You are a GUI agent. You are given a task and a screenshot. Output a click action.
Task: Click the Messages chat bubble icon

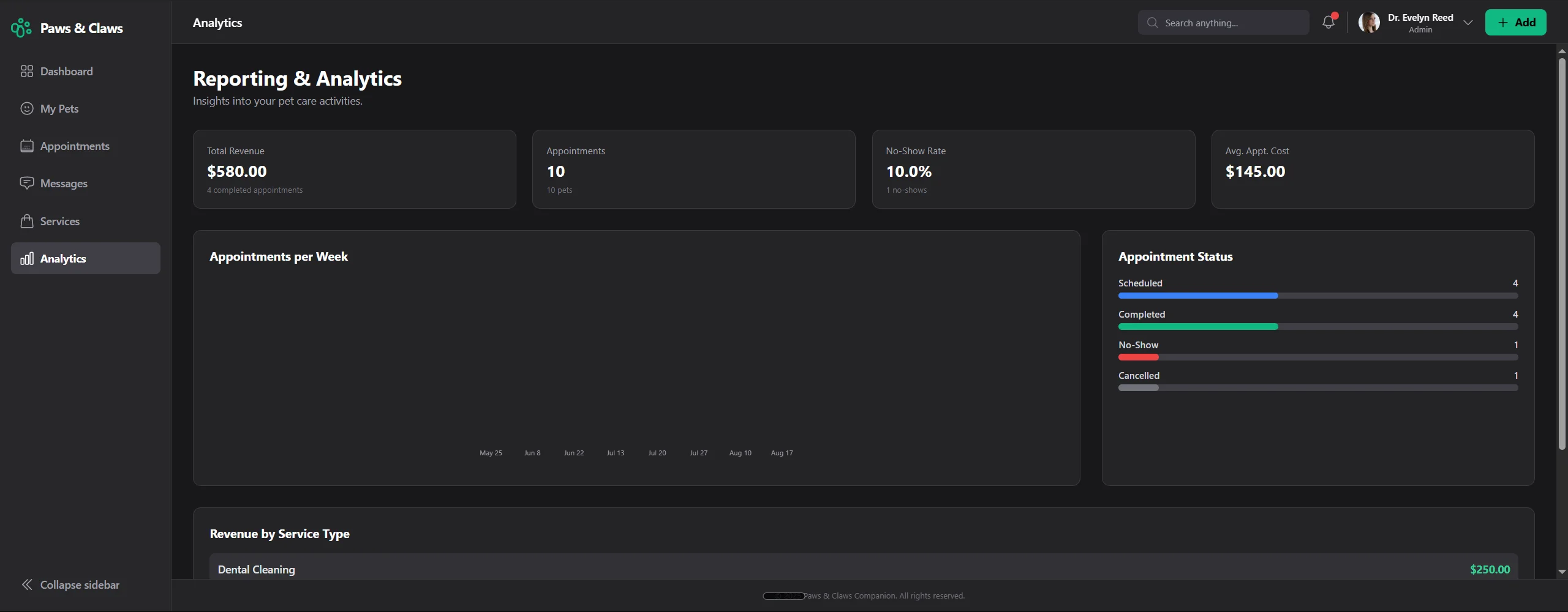(26, 184)
